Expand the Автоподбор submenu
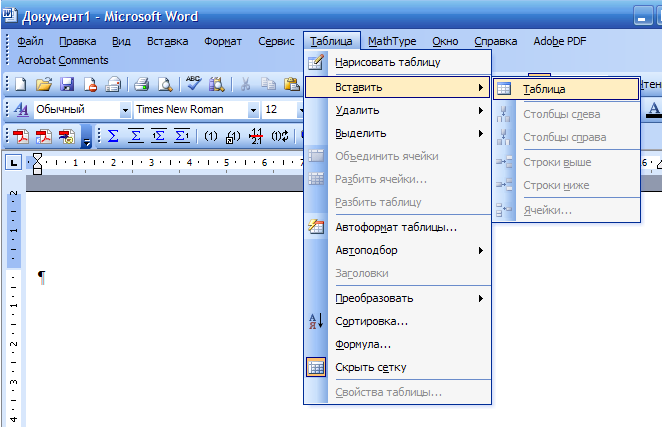The width and height of the screenshot is (662, 427). tap(397, 250)
